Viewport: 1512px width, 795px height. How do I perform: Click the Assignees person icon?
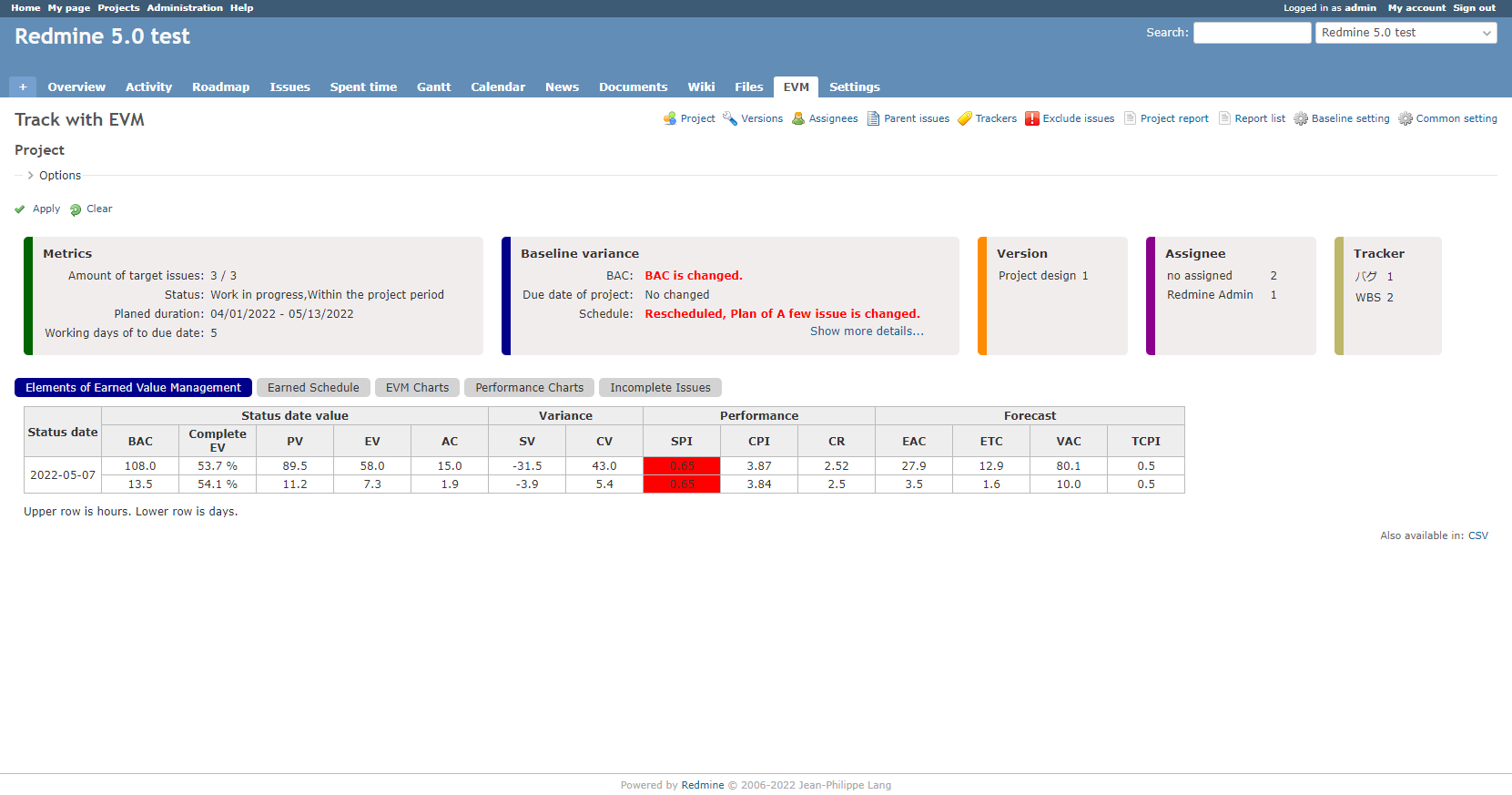pos(798,118)
